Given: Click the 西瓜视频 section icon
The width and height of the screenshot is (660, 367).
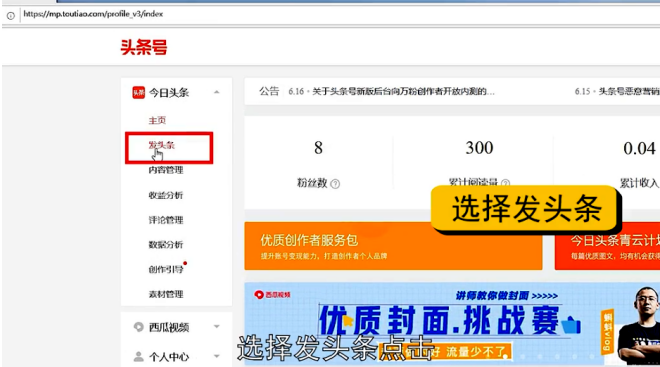Looking at the screenshot, I should pyautogui.click(x=138, y=327).
